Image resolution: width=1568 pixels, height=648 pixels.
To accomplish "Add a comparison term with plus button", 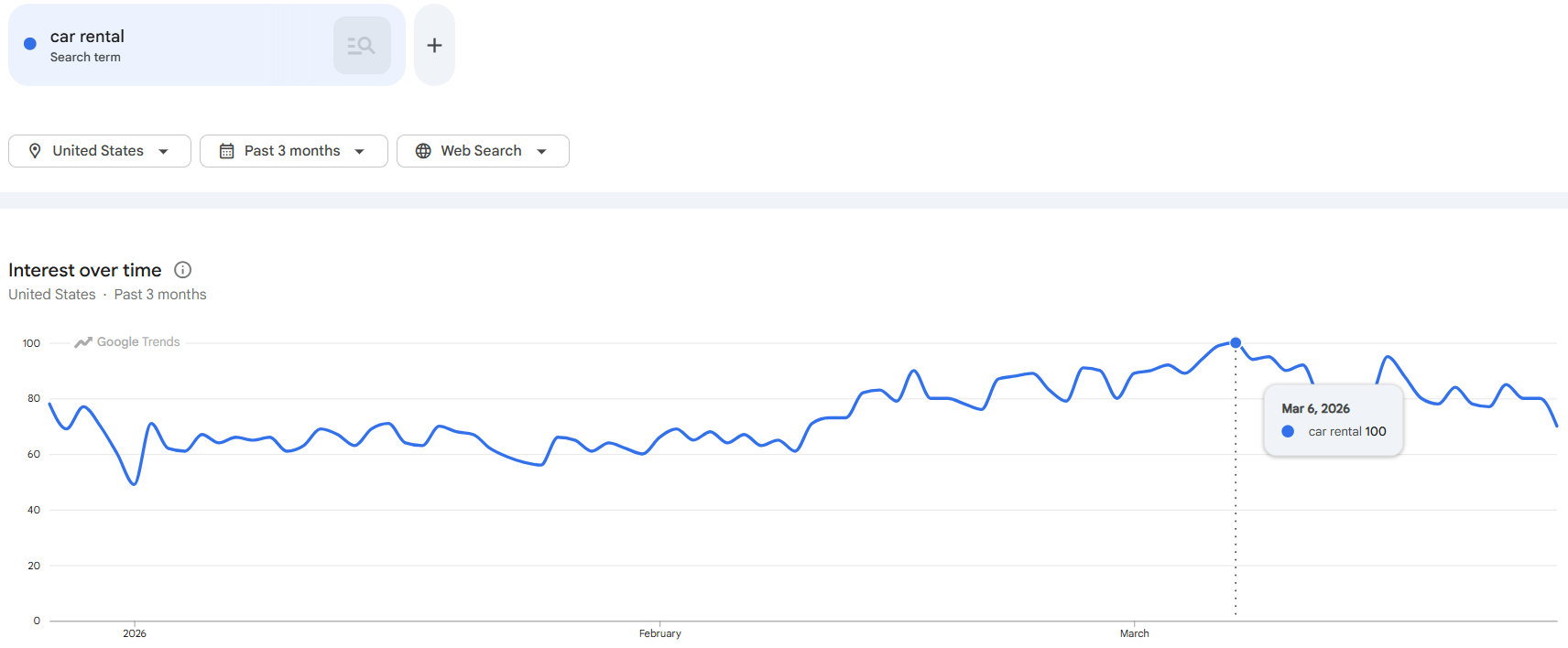I will (434, 45).
